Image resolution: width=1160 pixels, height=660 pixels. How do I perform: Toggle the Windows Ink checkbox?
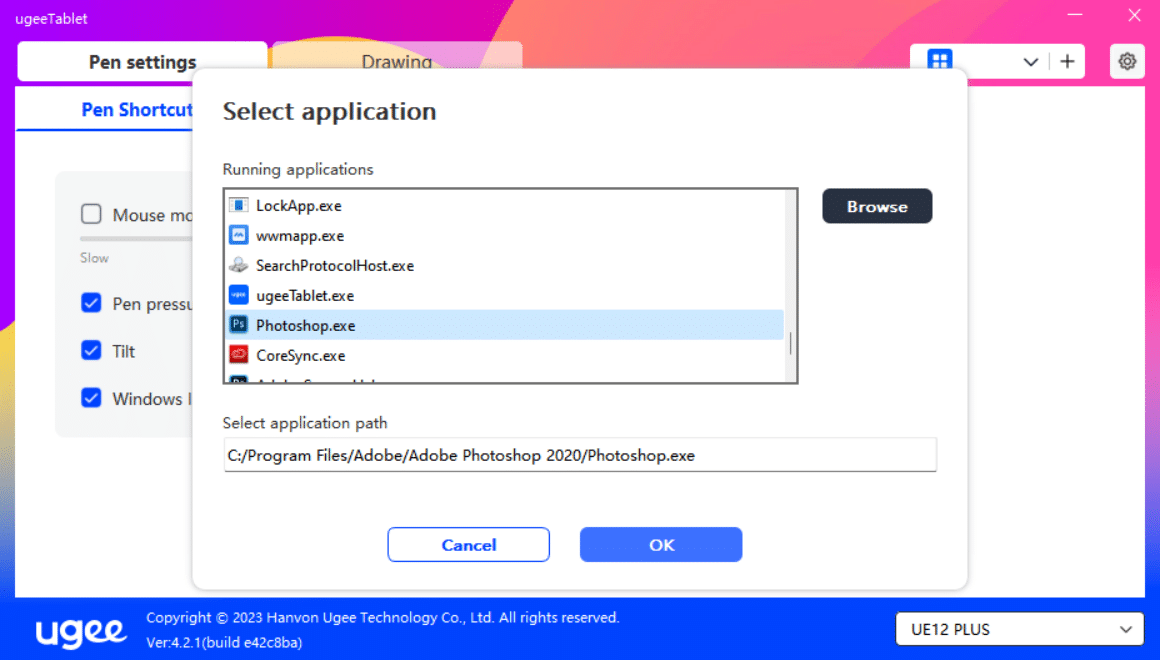click(x=91, y=397)
